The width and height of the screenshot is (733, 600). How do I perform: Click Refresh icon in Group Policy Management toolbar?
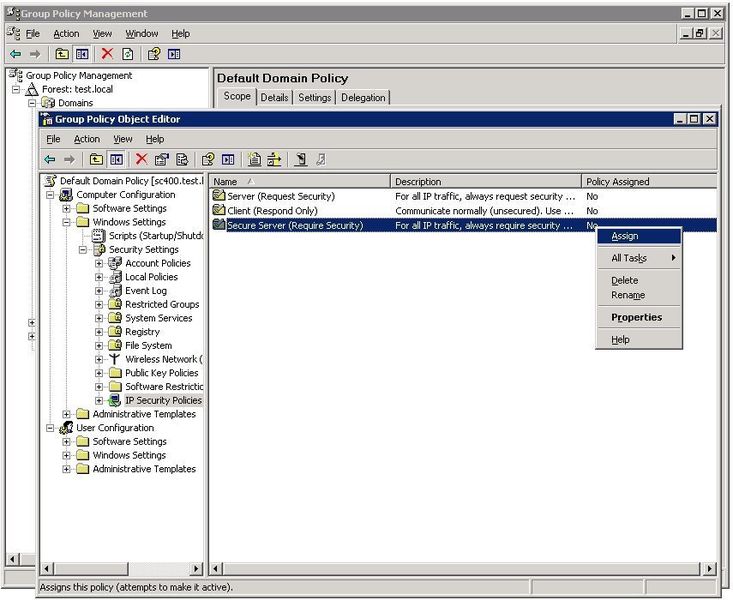[127, 54]
